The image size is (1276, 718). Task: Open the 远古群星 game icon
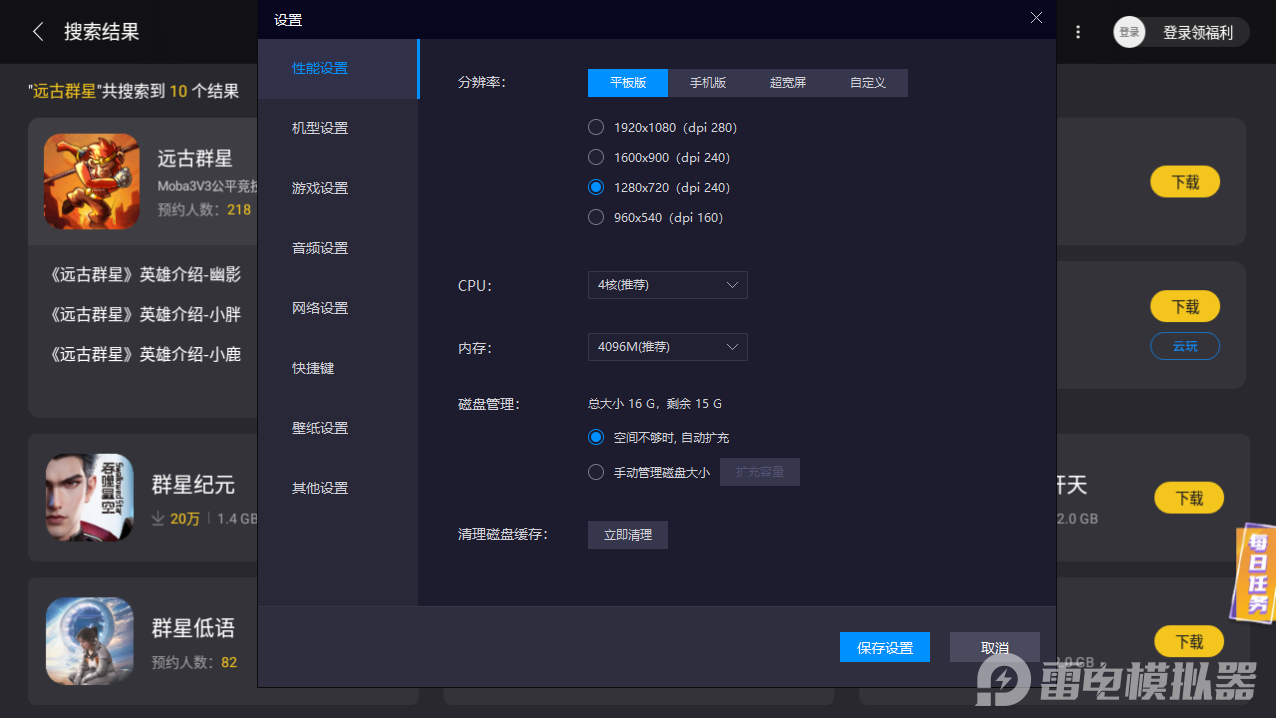pos(91,182)
